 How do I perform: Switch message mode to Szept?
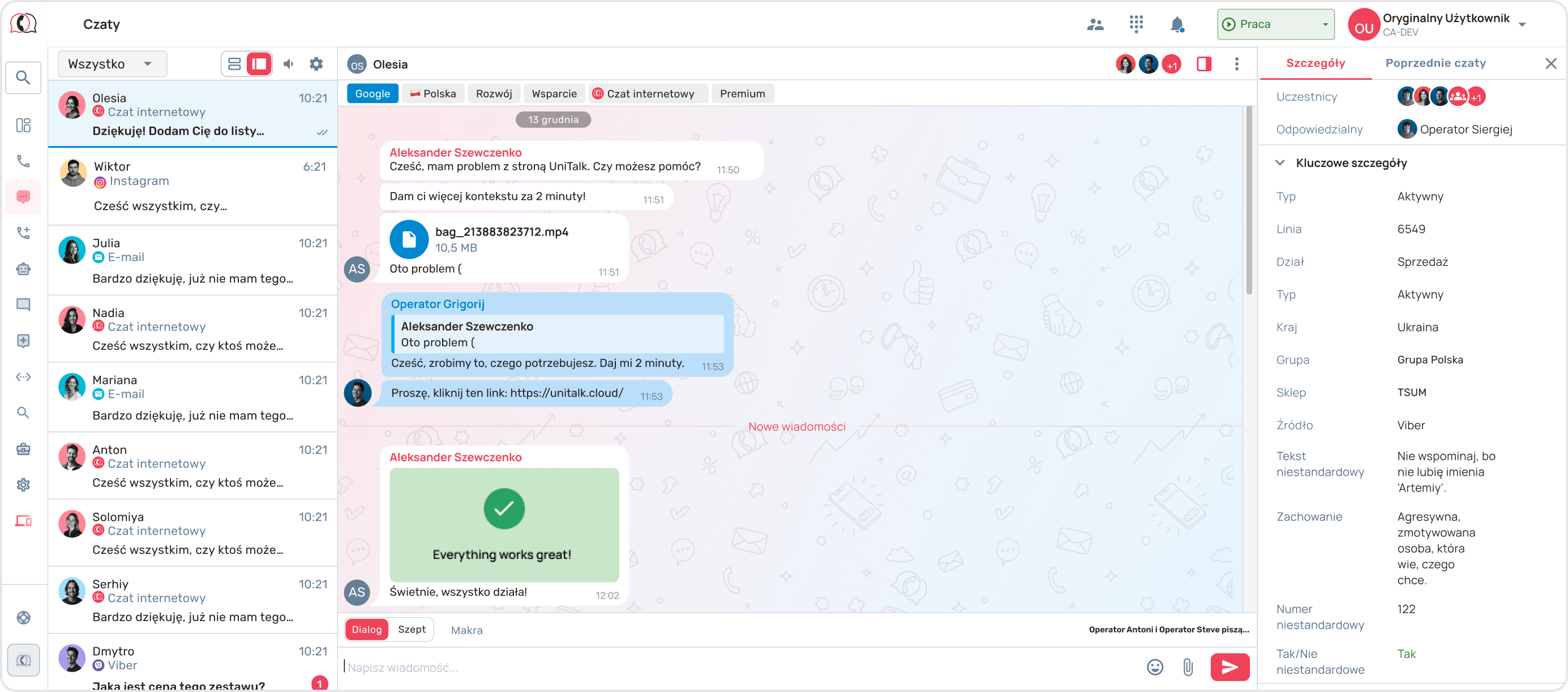click(412, 629)
